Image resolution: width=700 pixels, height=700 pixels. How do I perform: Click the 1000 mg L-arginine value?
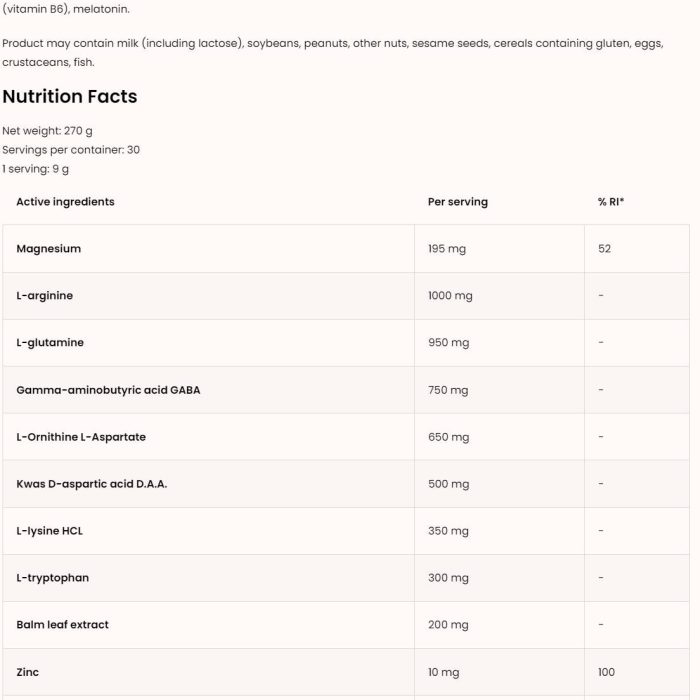tap(450, 296)
